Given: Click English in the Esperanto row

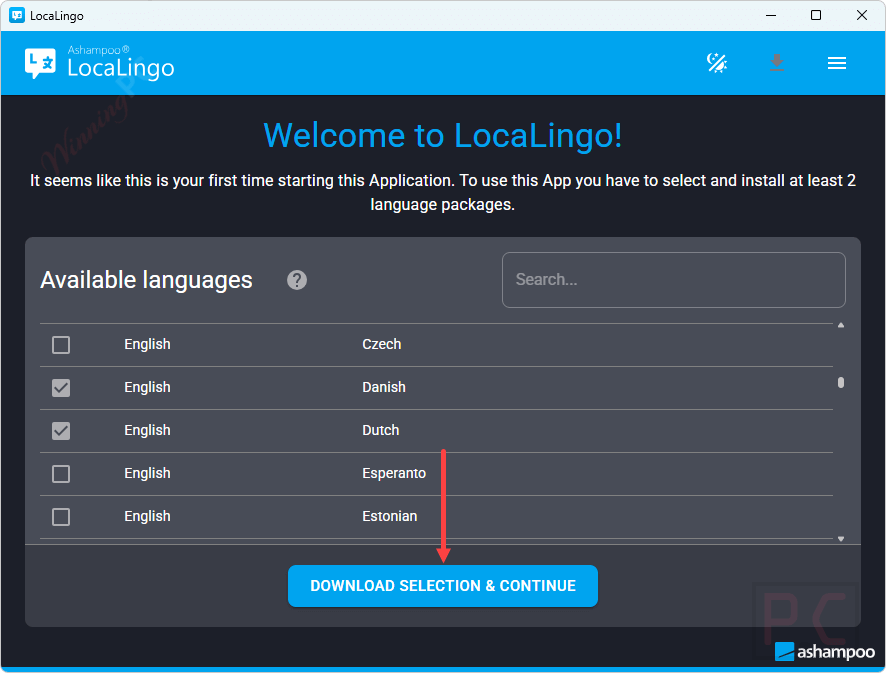Looking at the screenshot, I should coord(147,473).
